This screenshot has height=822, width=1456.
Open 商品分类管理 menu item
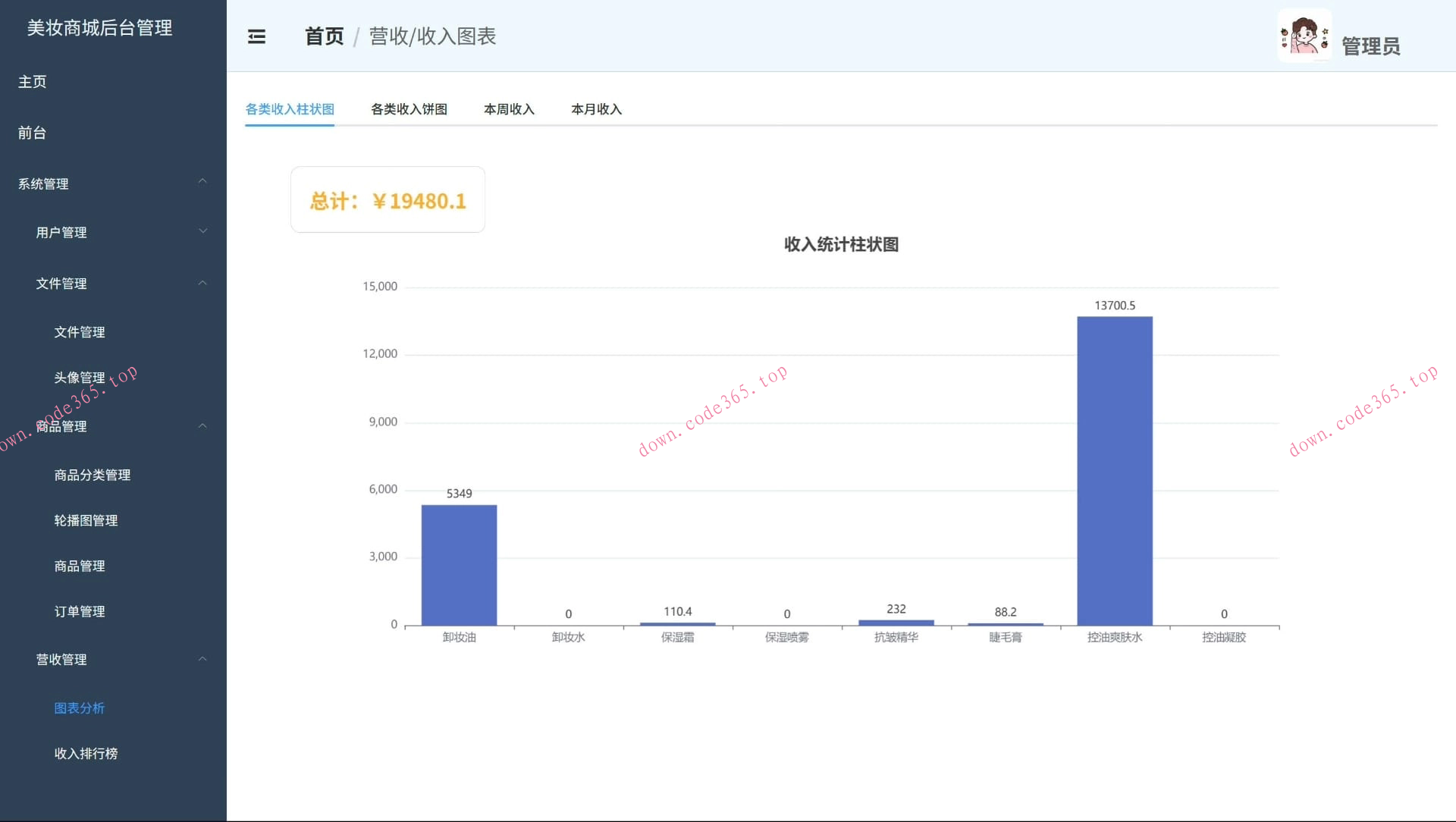(93, 475)
